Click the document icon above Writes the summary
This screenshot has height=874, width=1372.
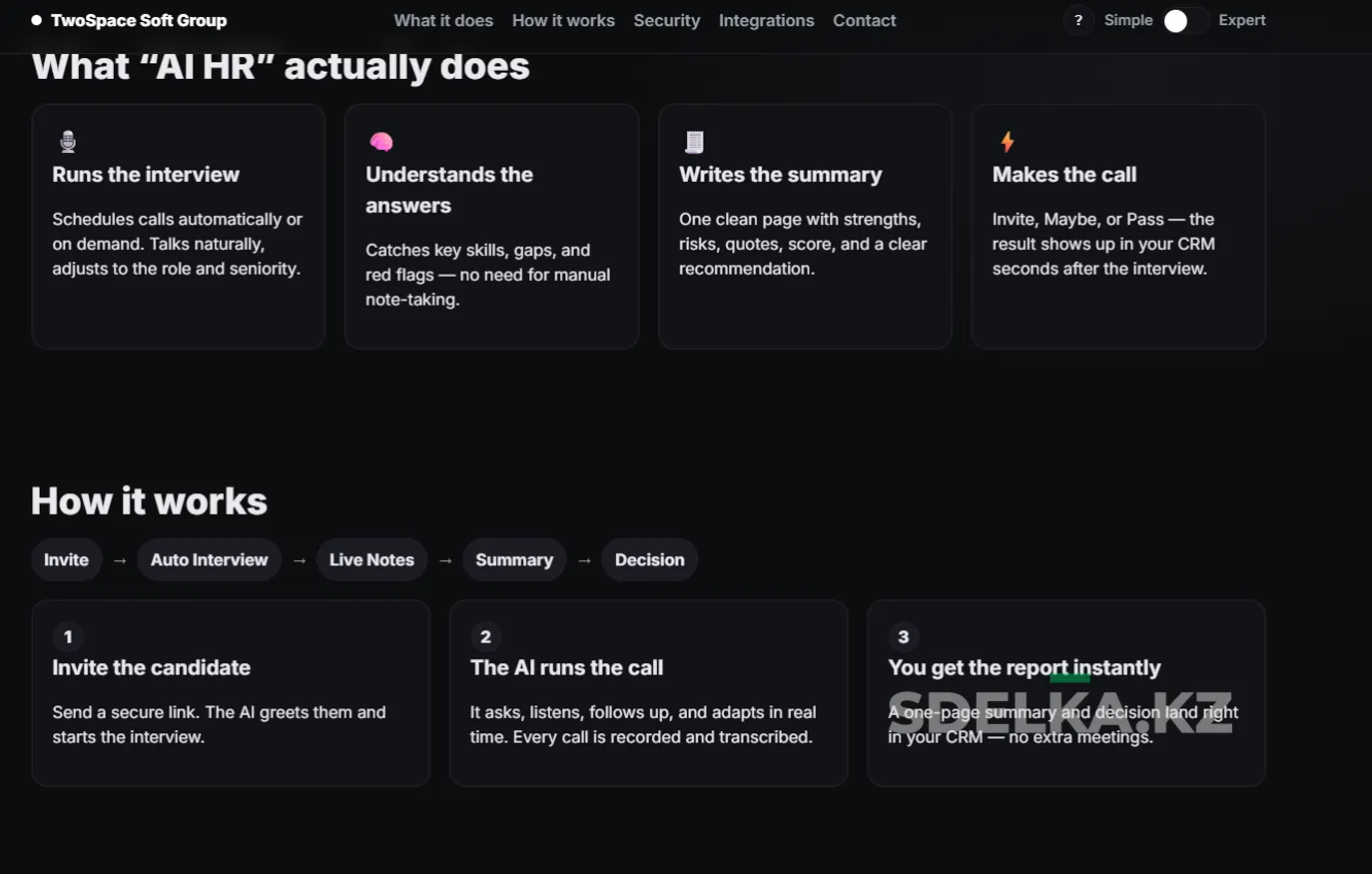coord(694,142)
